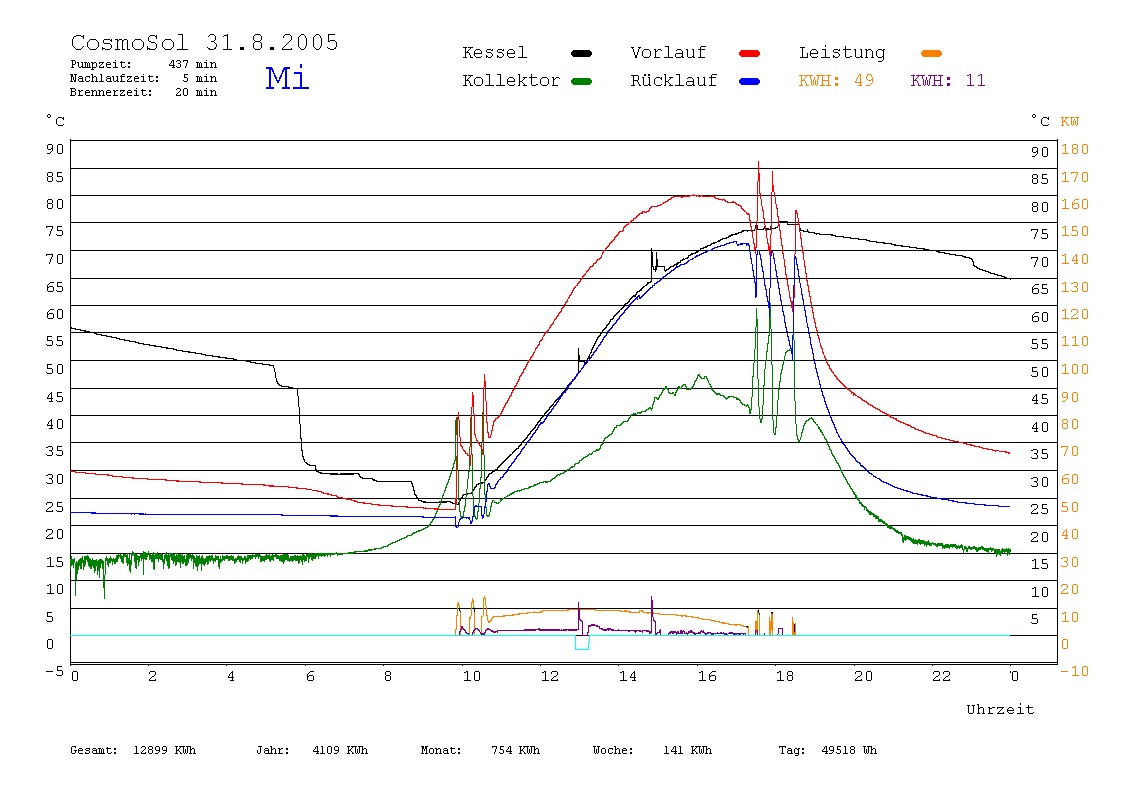Click the "Gesamt:" footer label
The image size is (1148, 812).
(x=94, y=750)
